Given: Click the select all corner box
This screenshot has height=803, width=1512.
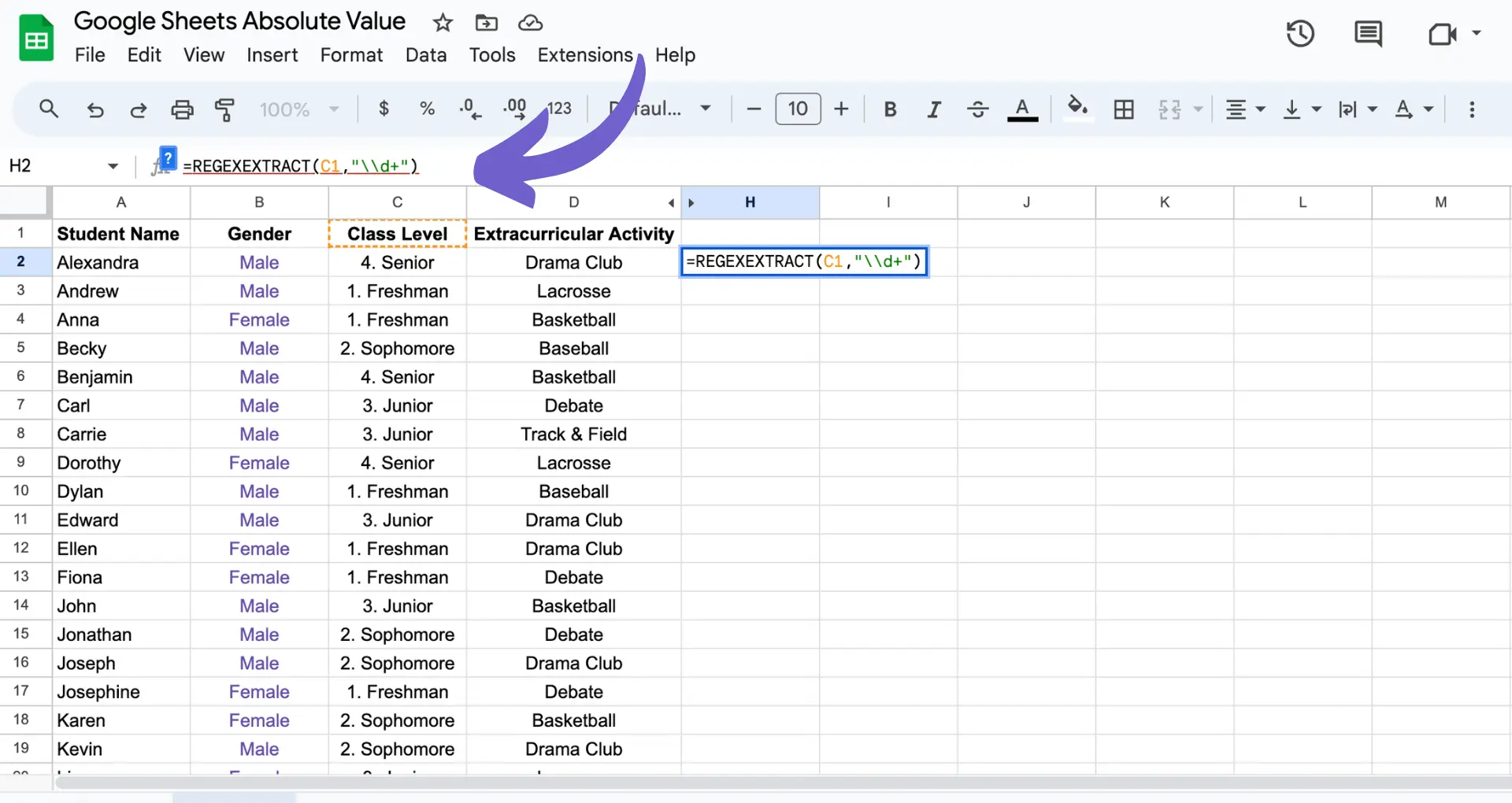Looking at the screenshot, I should coord(25,202).
